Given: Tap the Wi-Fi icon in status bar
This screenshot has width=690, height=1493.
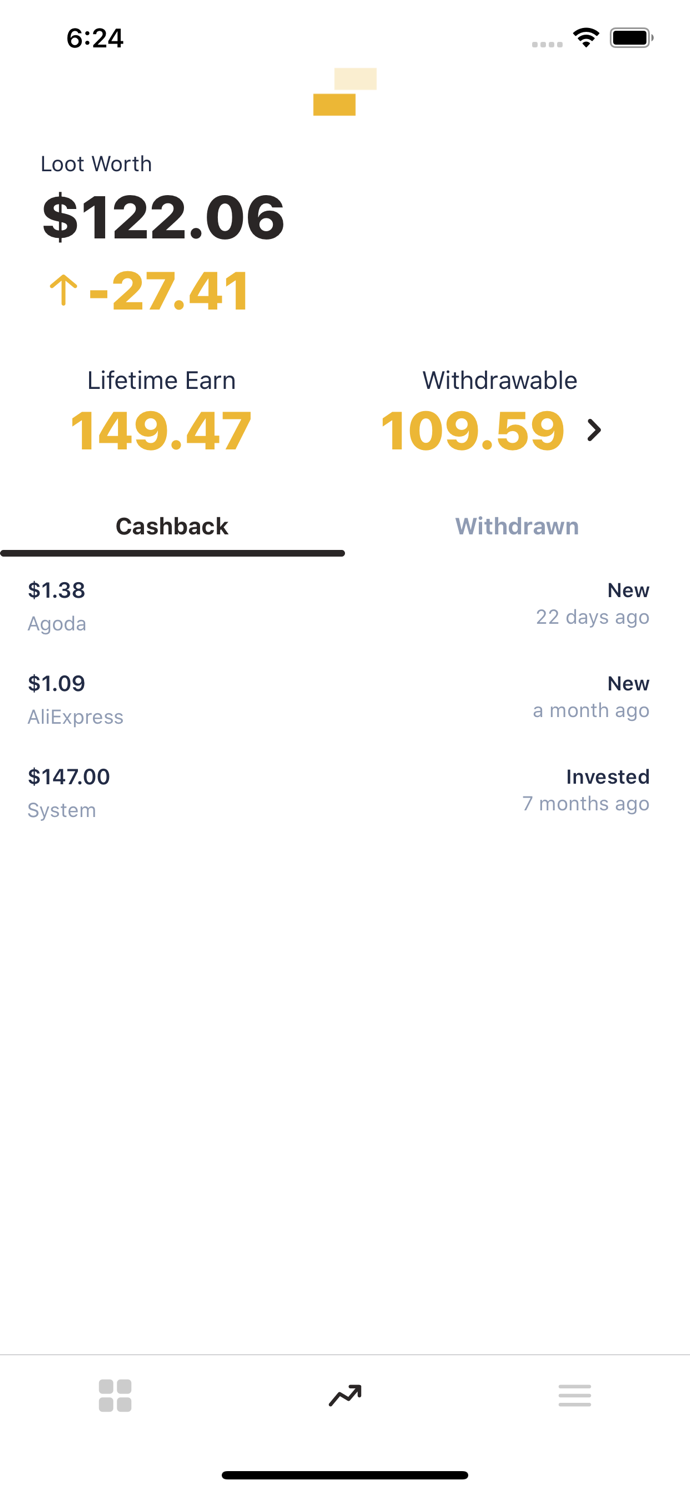Looking at the screenshot, I should click(586, 38).
